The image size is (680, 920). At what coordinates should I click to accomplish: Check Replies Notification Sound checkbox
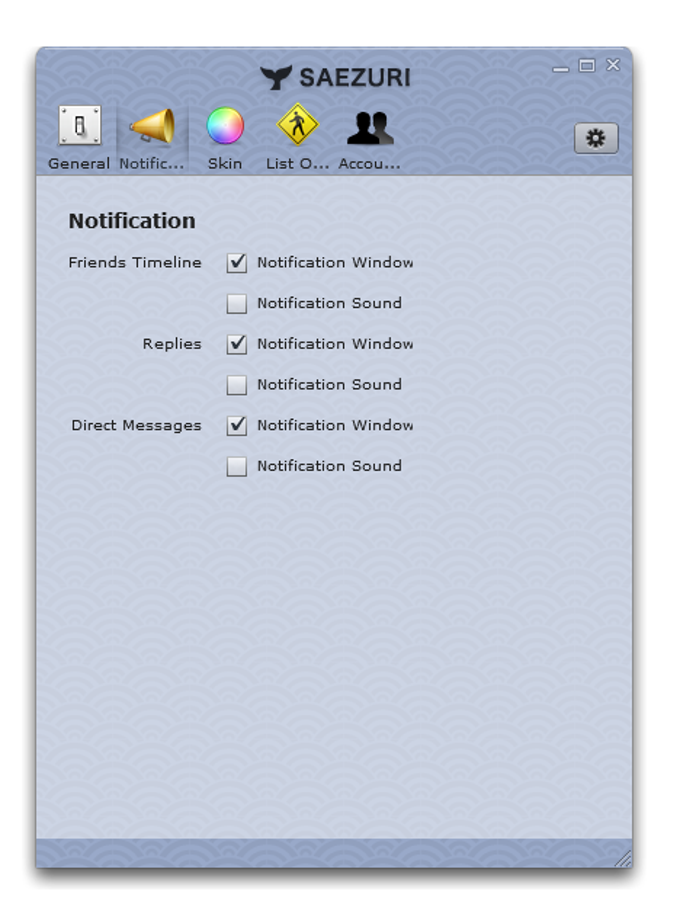click(236, 385)
